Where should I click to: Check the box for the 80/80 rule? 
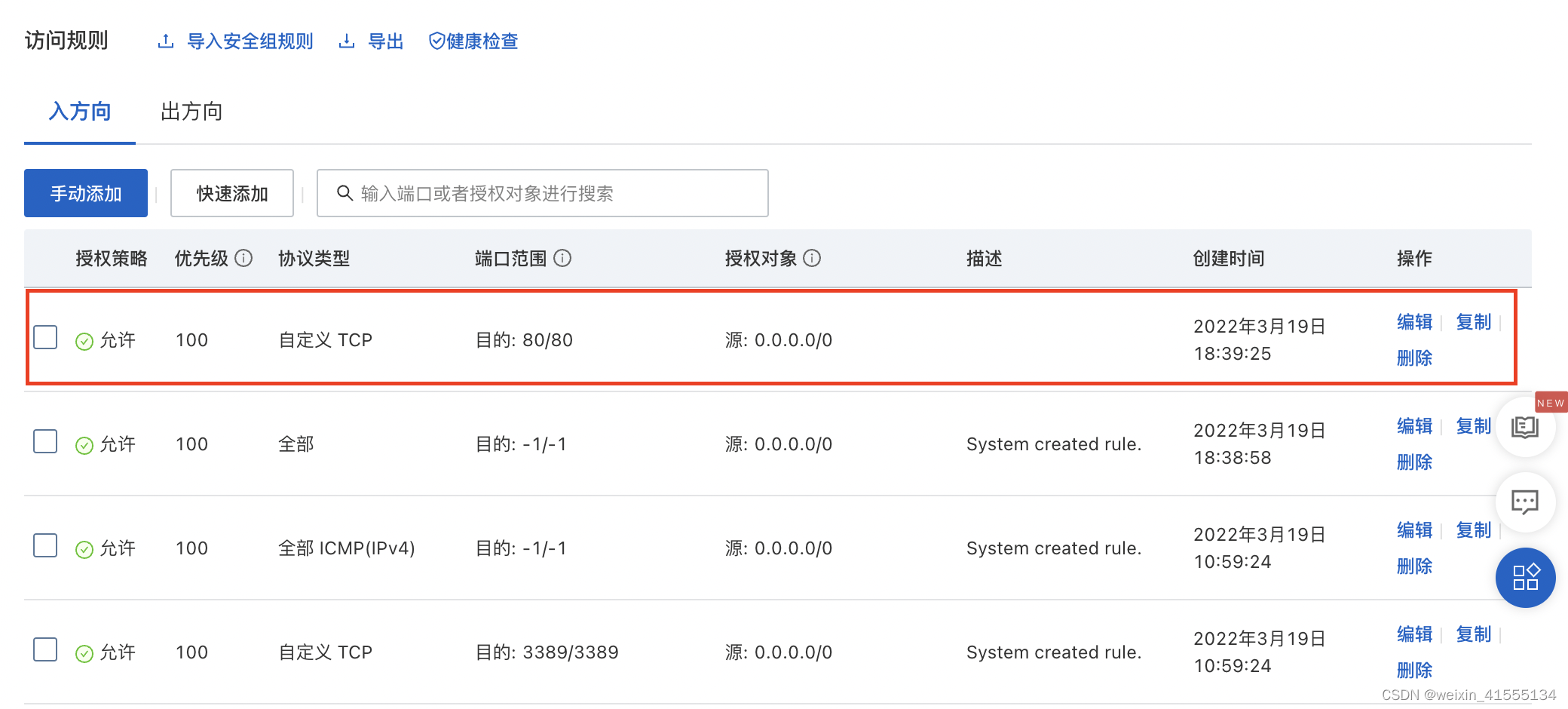tap(45, 337)
